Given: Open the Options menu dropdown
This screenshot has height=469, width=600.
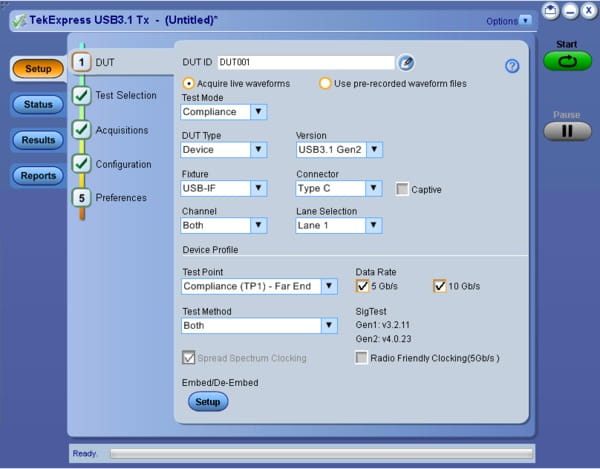Looking at the screenshot, I should pos(526,20).
